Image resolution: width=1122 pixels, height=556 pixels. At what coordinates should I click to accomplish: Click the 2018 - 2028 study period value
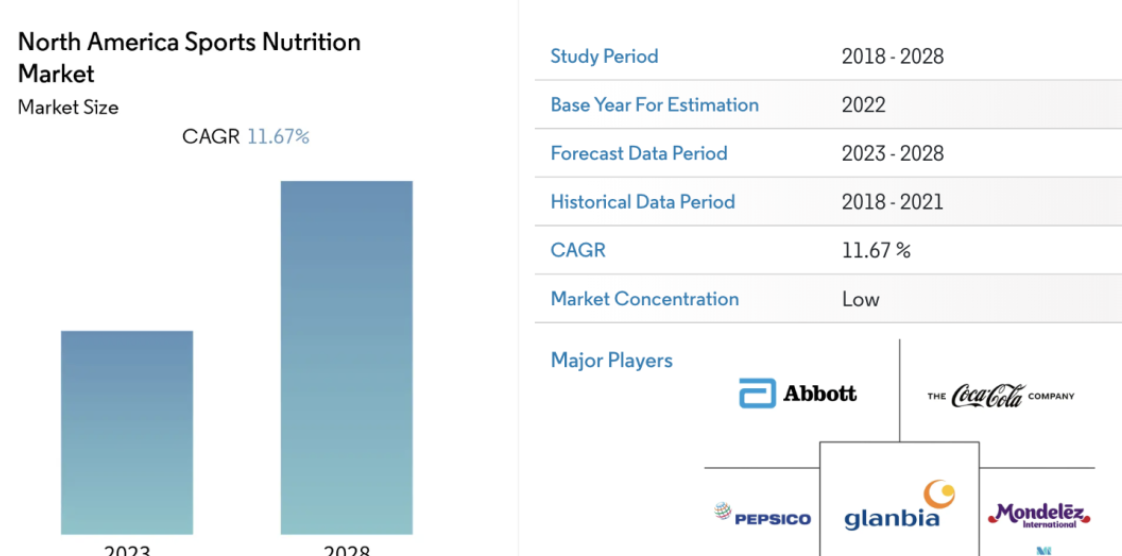pyautogui.click(x=892, y=56)
